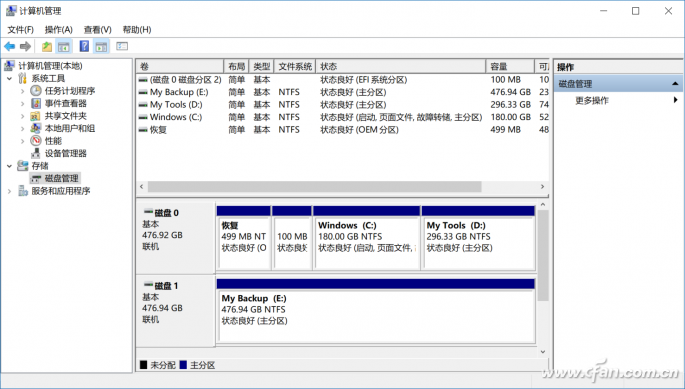The width and height of the screenshot is (685, 389).
Task: Open the 更多操作 submenu arrow
Action: (675, 100)
